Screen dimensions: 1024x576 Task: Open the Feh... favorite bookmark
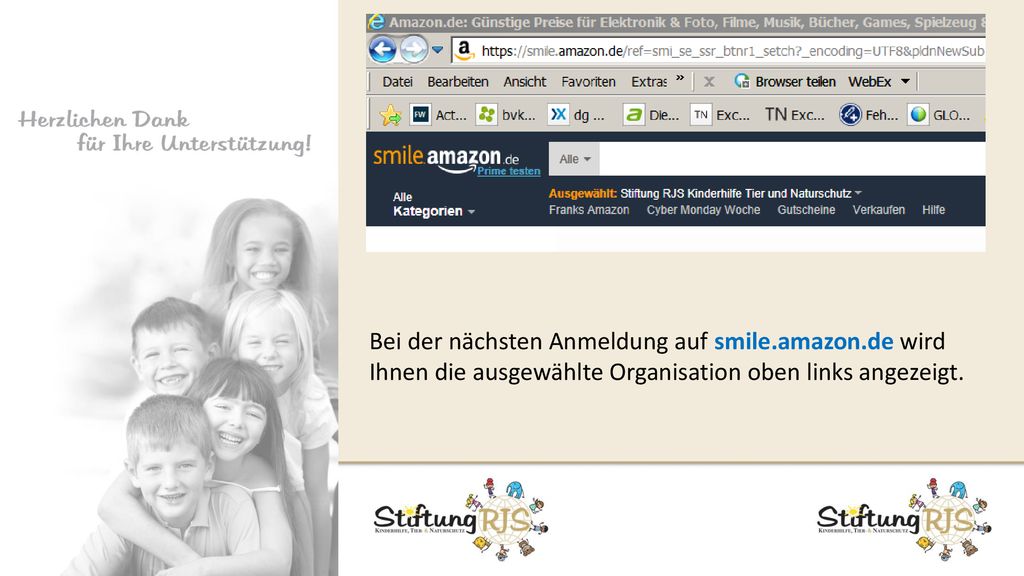tap(869, 115)
